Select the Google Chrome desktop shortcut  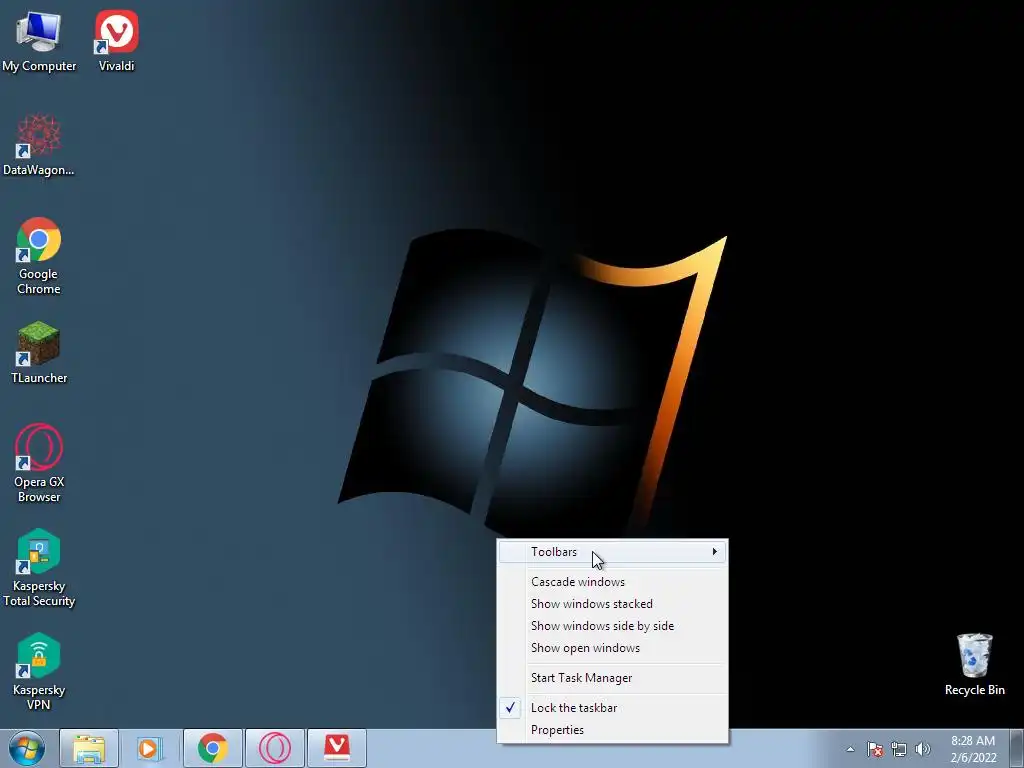coord(39,256)
